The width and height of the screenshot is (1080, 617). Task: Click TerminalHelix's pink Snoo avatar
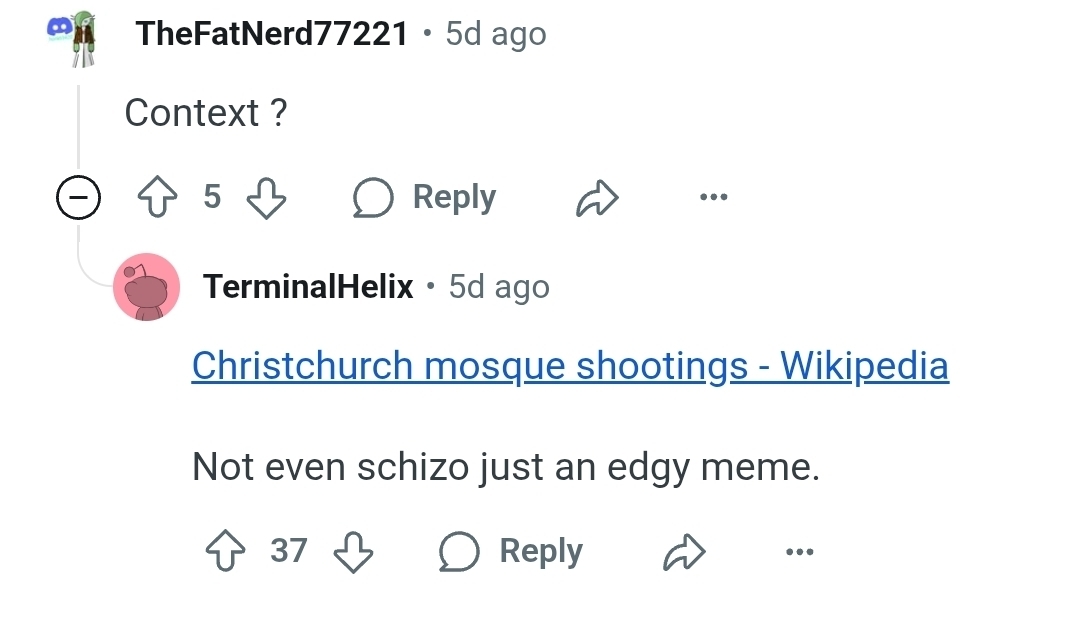[x=147, y=287]
